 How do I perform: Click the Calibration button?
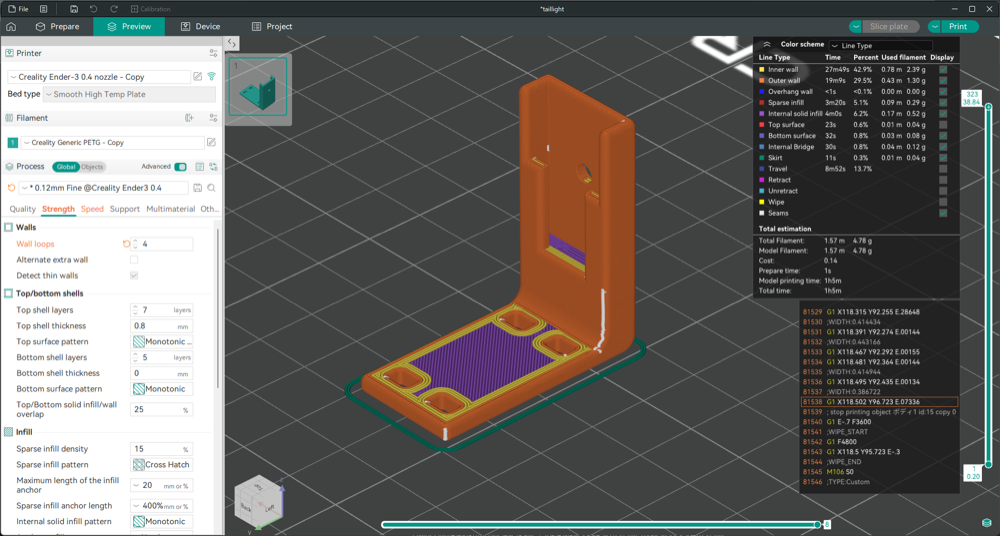(x=151, y=9)
